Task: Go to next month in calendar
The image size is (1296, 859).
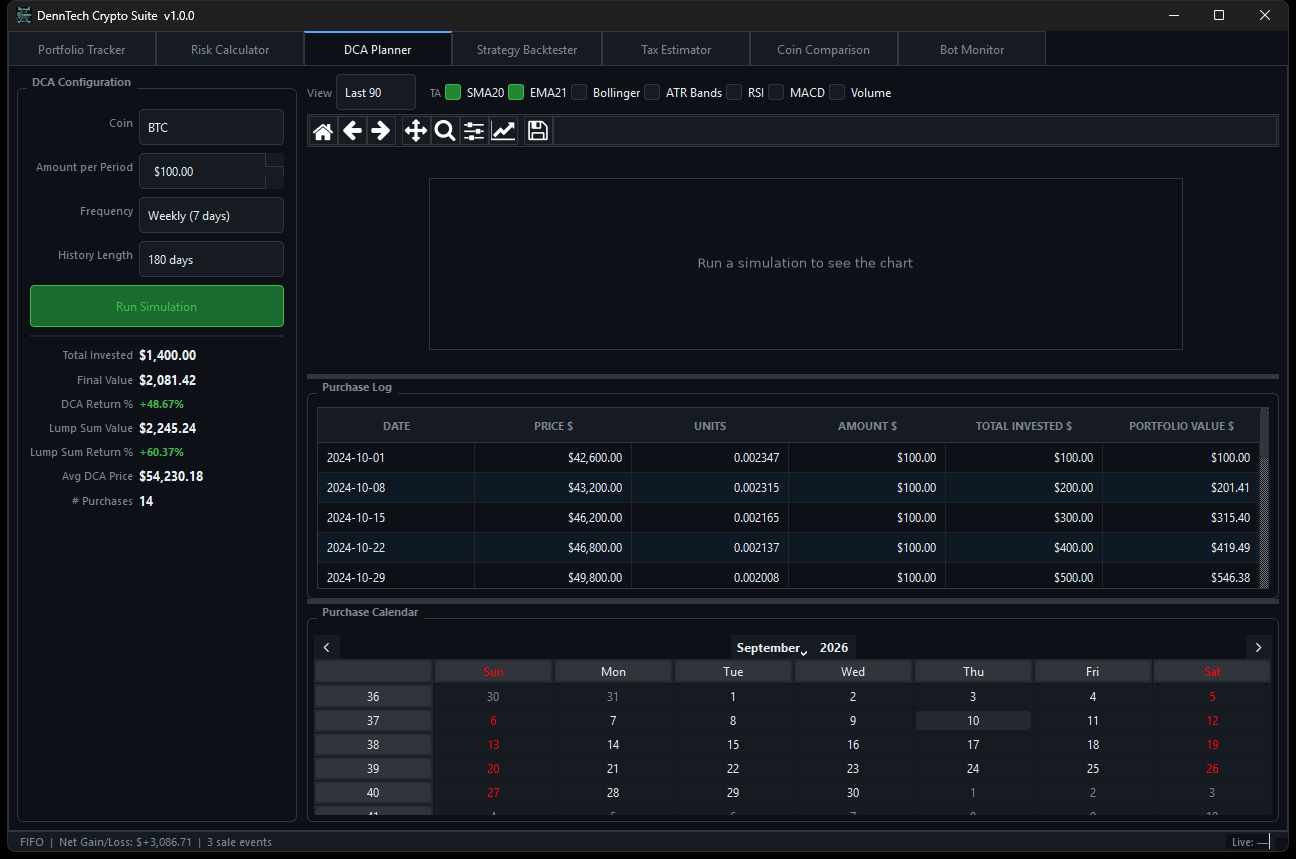Action: (1258, 647)
